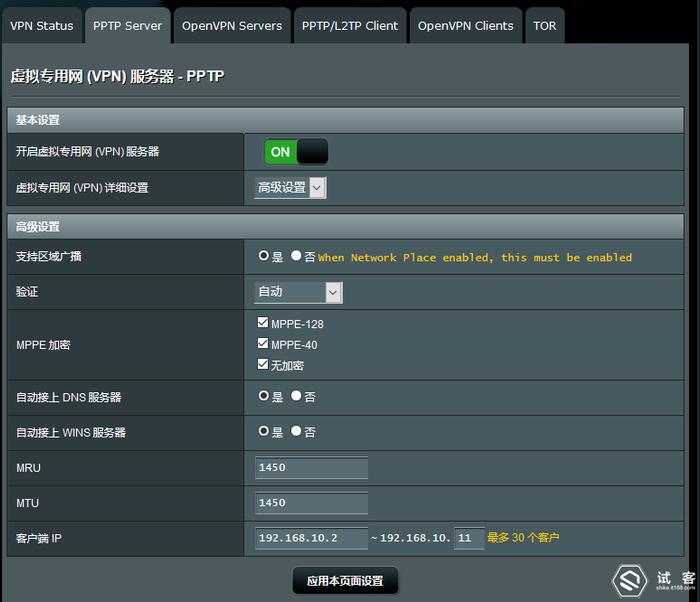Select 否 for broadcast support
Screen dimensions: 700x602
point(296,255)
